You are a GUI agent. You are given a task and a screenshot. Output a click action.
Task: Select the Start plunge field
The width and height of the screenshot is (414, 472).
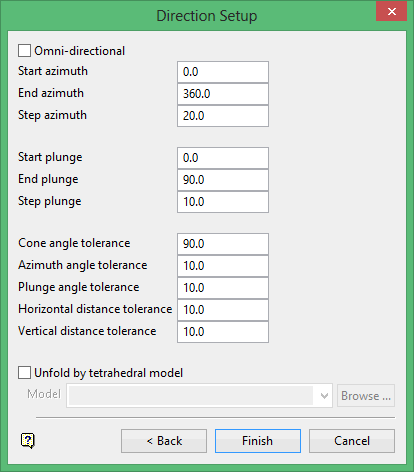(x=223, y=158)
